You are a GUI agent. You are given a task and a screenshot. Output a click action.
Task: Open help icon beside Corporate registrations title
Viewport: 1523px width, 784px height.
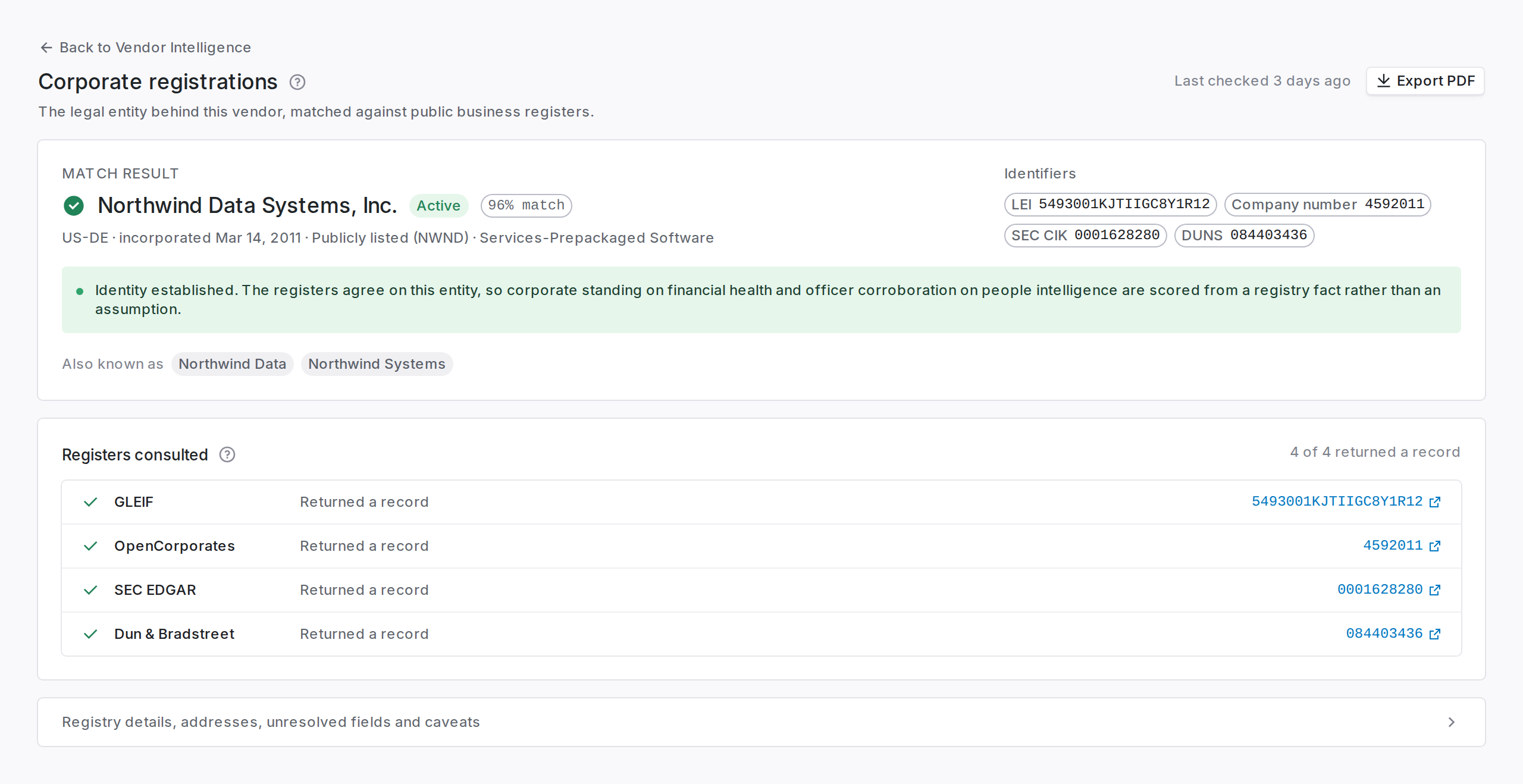[297, 82]
